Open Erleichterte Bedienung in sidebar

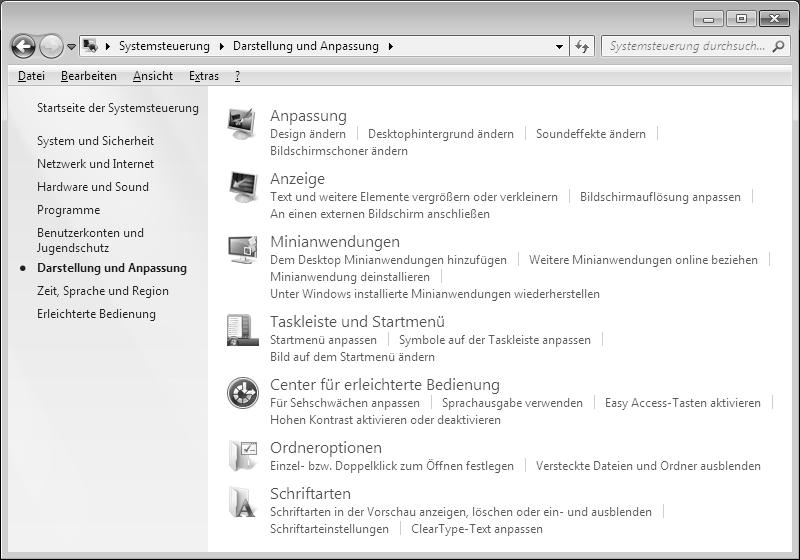[x=96, y=314]
